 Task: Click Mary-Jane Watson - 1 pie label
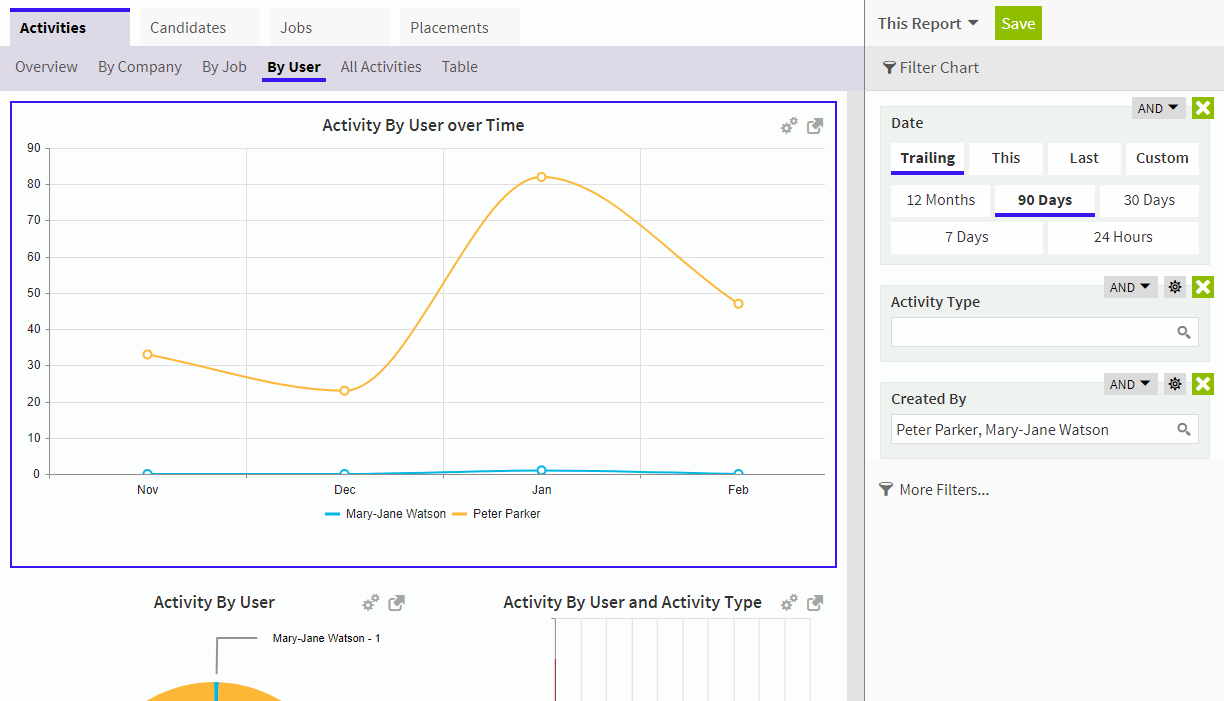click(326, 638)
